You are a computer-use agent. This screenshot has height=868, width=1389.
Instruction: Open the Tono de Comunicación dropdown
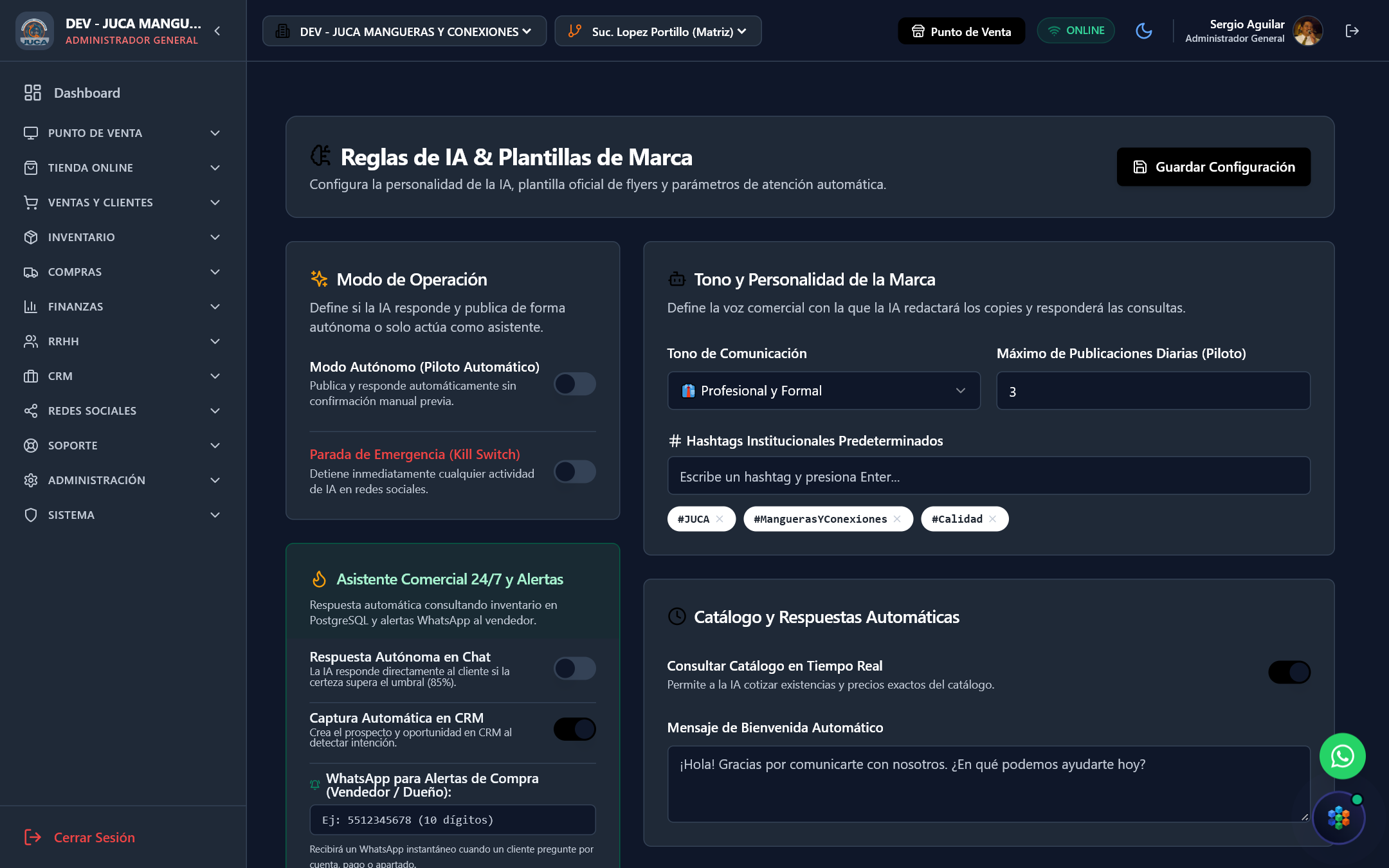pos(824,390)
